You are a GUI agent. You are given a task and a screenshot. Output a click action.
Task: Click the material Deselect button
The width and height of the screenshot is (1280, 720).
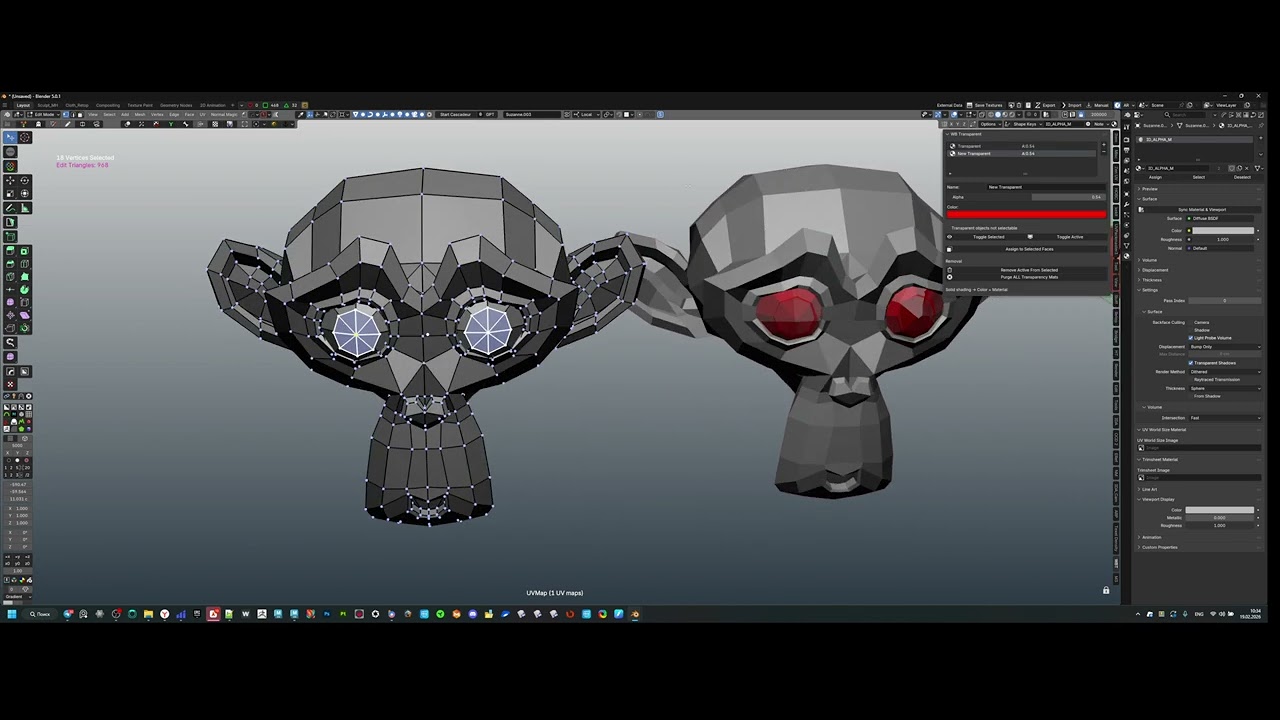1242,177
